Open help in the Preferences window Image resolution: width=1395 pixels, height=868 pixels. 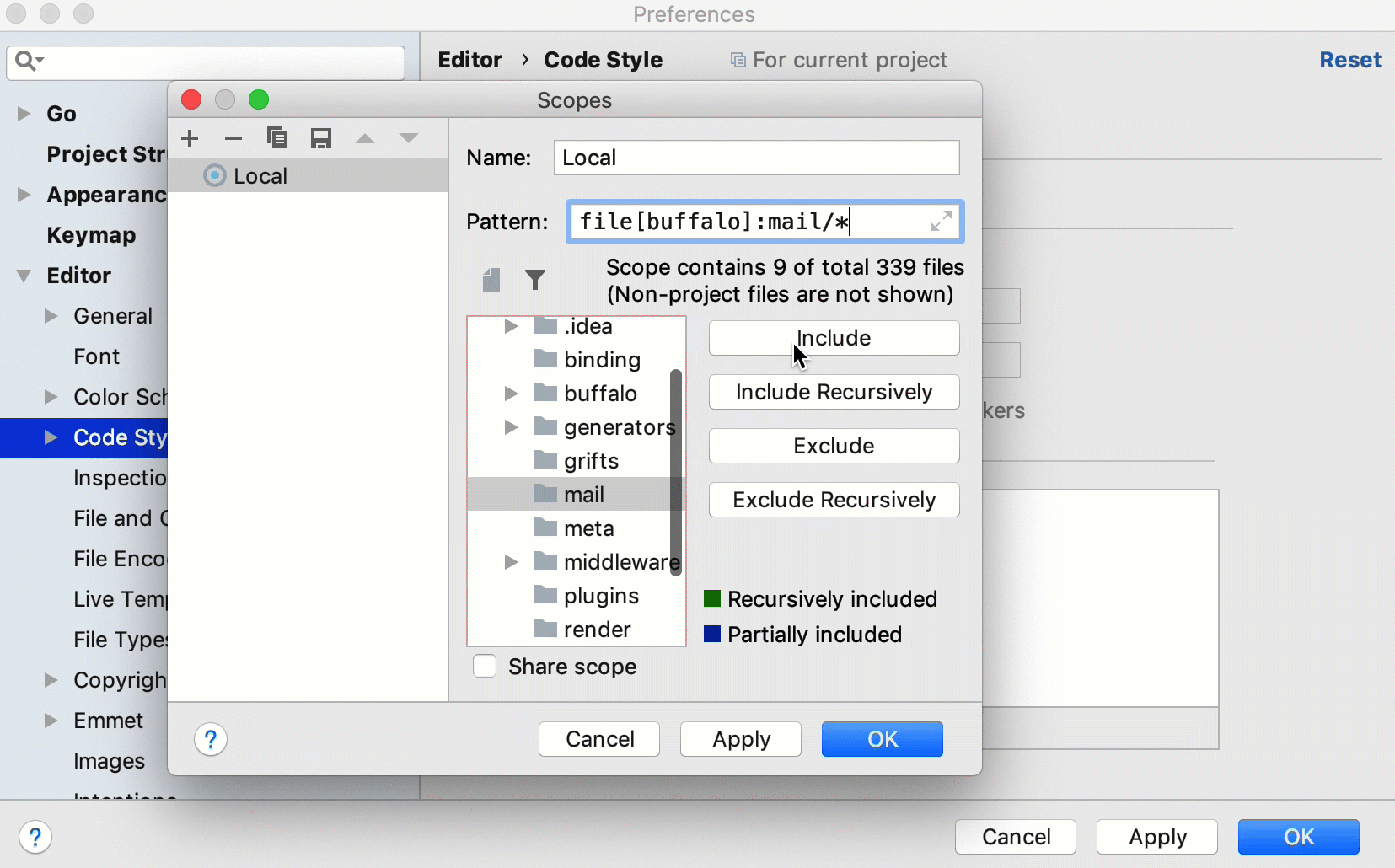(x=35, y=838)
